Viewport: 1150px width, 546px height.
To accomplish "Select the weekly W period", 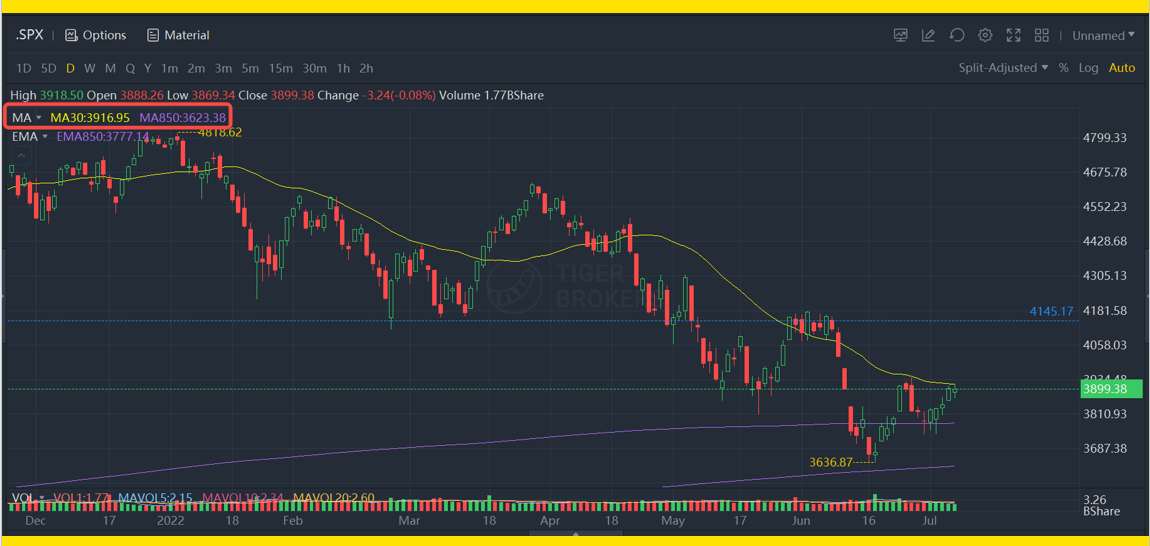I will point(89,68).
